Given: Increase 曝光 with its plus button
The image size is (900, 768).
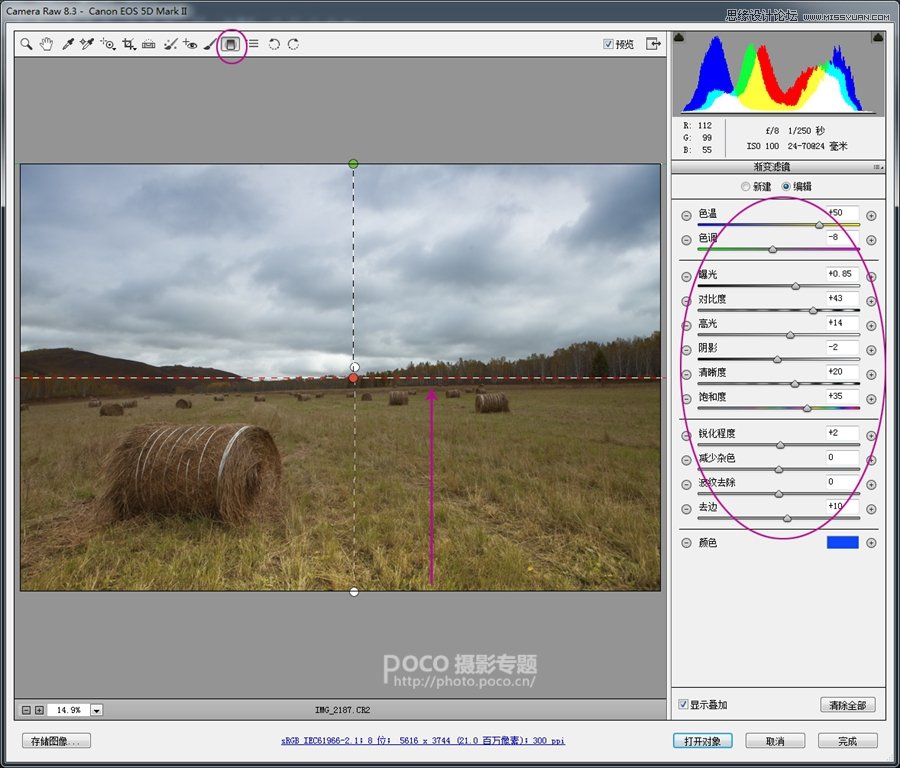Looking at the screenshot, I should [x=871, y=277].
